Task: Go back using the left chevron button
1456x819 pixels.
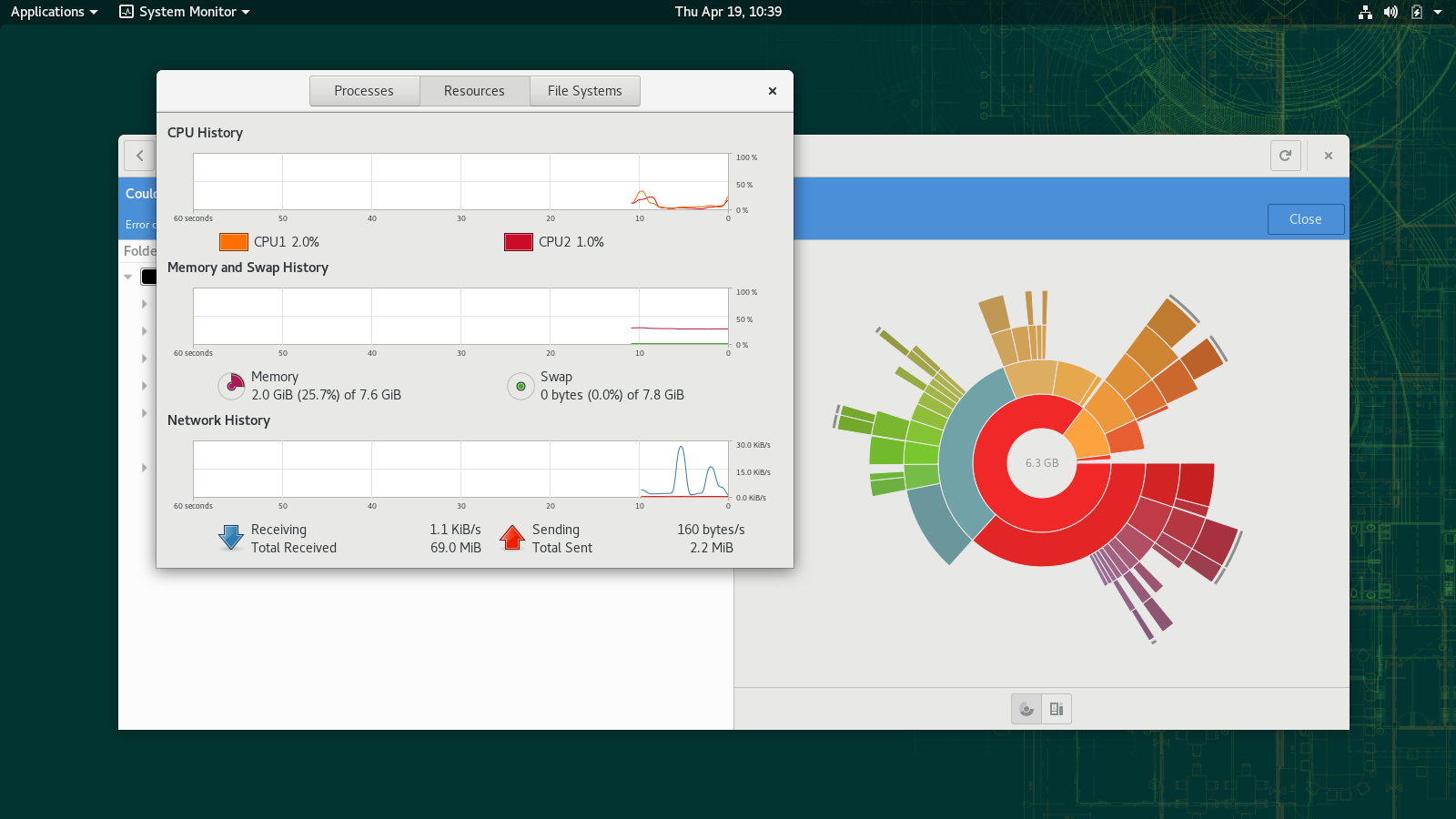Action: pos(139,156)
